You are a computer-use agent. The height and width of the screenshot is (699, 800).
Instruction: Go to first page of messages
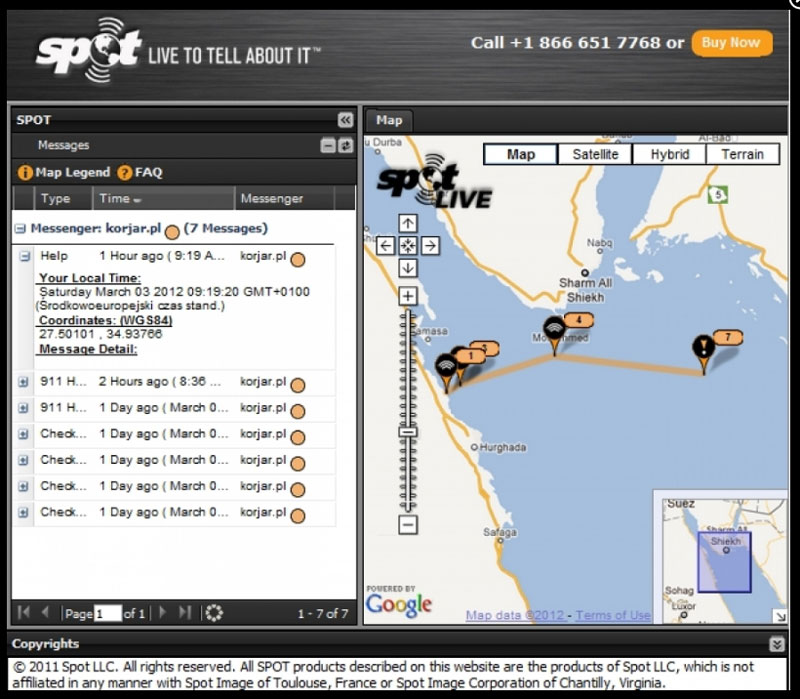point(23,612)
